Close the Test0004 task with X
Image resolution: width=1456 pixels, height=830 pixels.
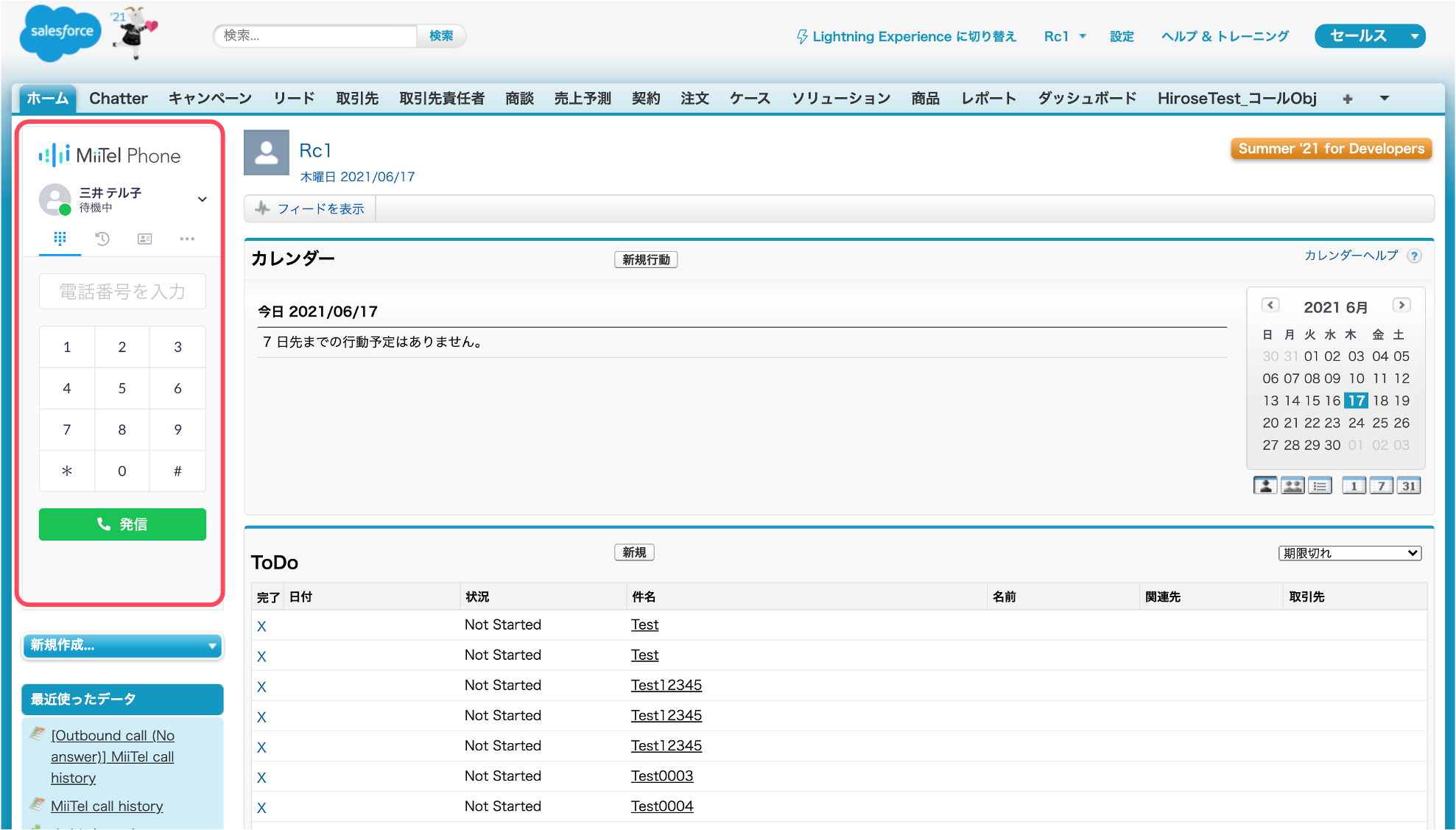click(x=261, y=807)
